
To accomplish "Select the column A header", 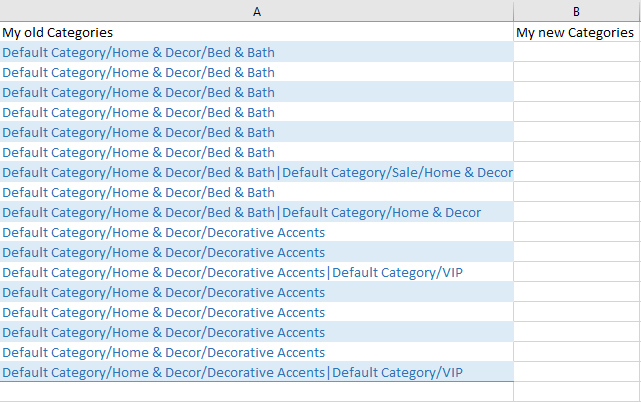I will (x=256, y=11).
